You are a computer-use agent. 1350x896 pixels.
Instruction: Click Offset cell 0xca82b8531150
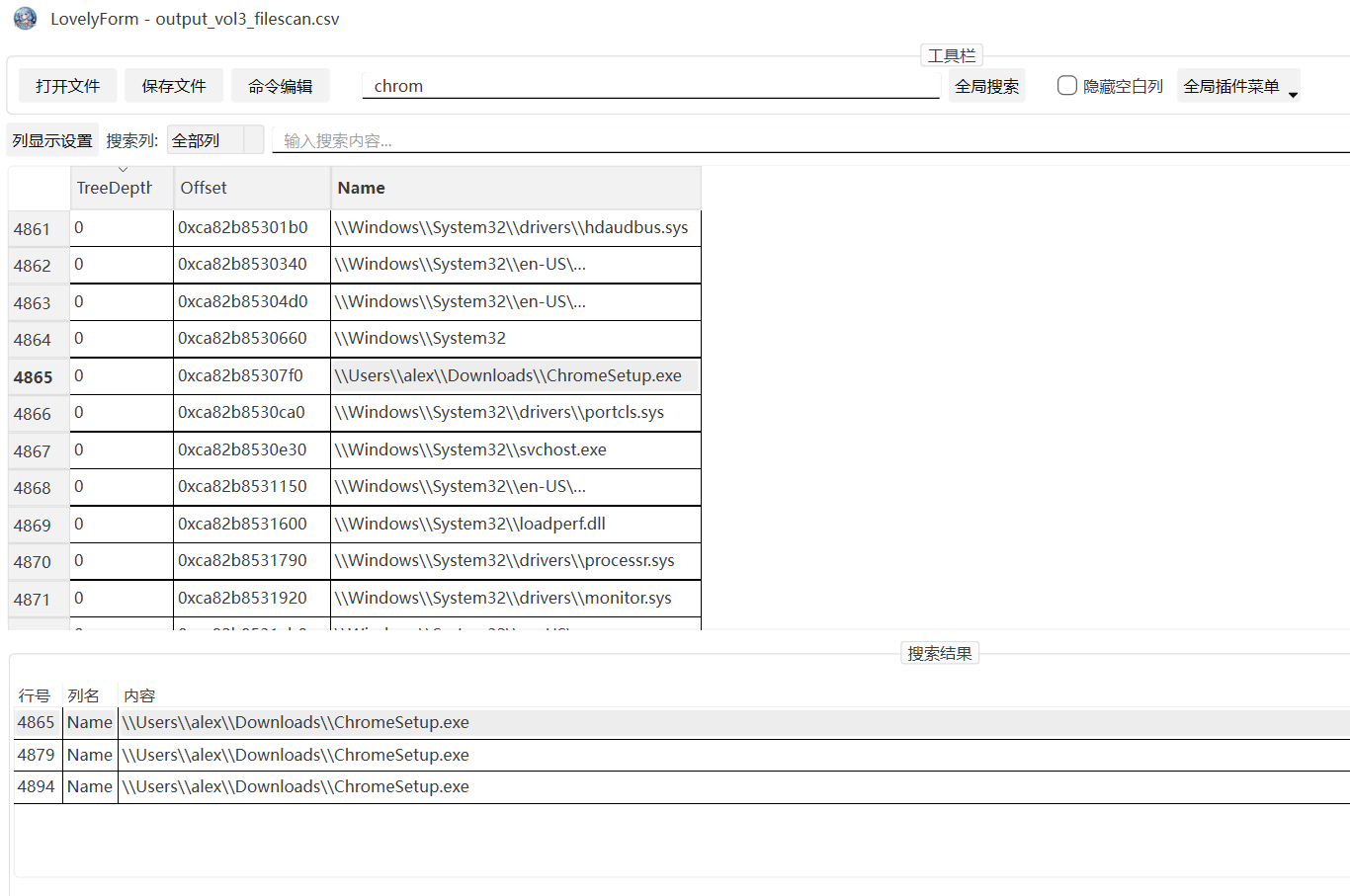[252, 486]
